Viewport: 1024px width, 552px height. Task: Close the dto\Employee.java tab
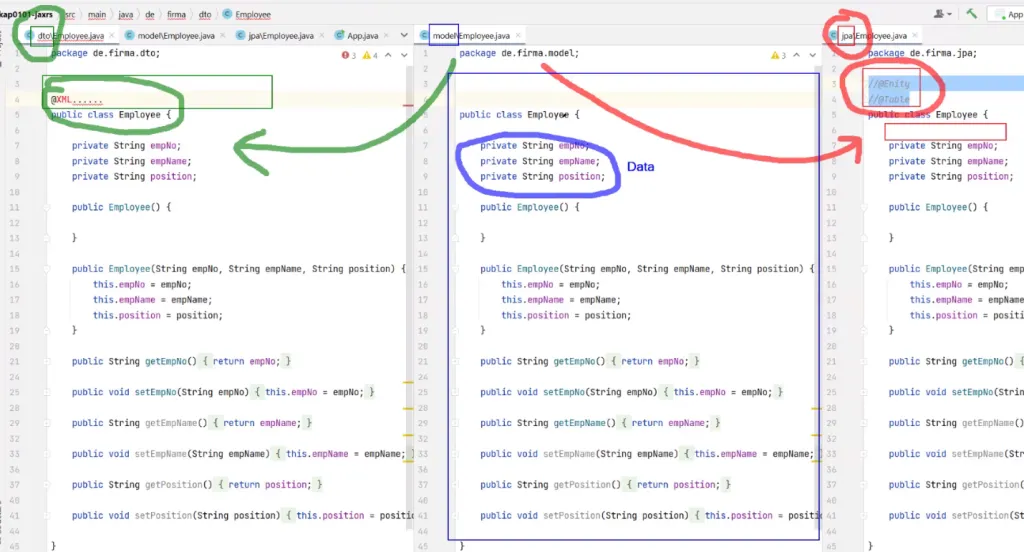point(112,35)
